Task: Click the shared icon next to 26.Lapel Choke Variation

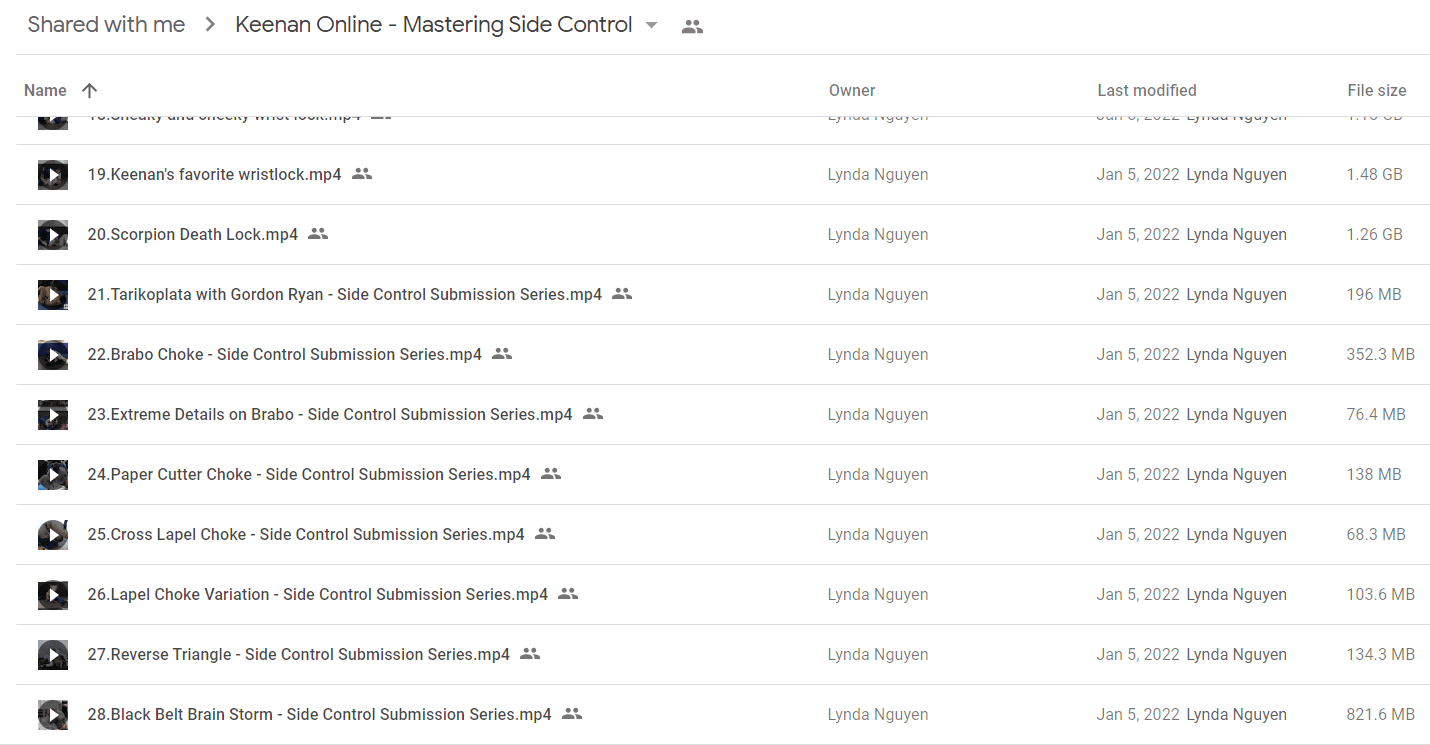Action: point(568,594)
